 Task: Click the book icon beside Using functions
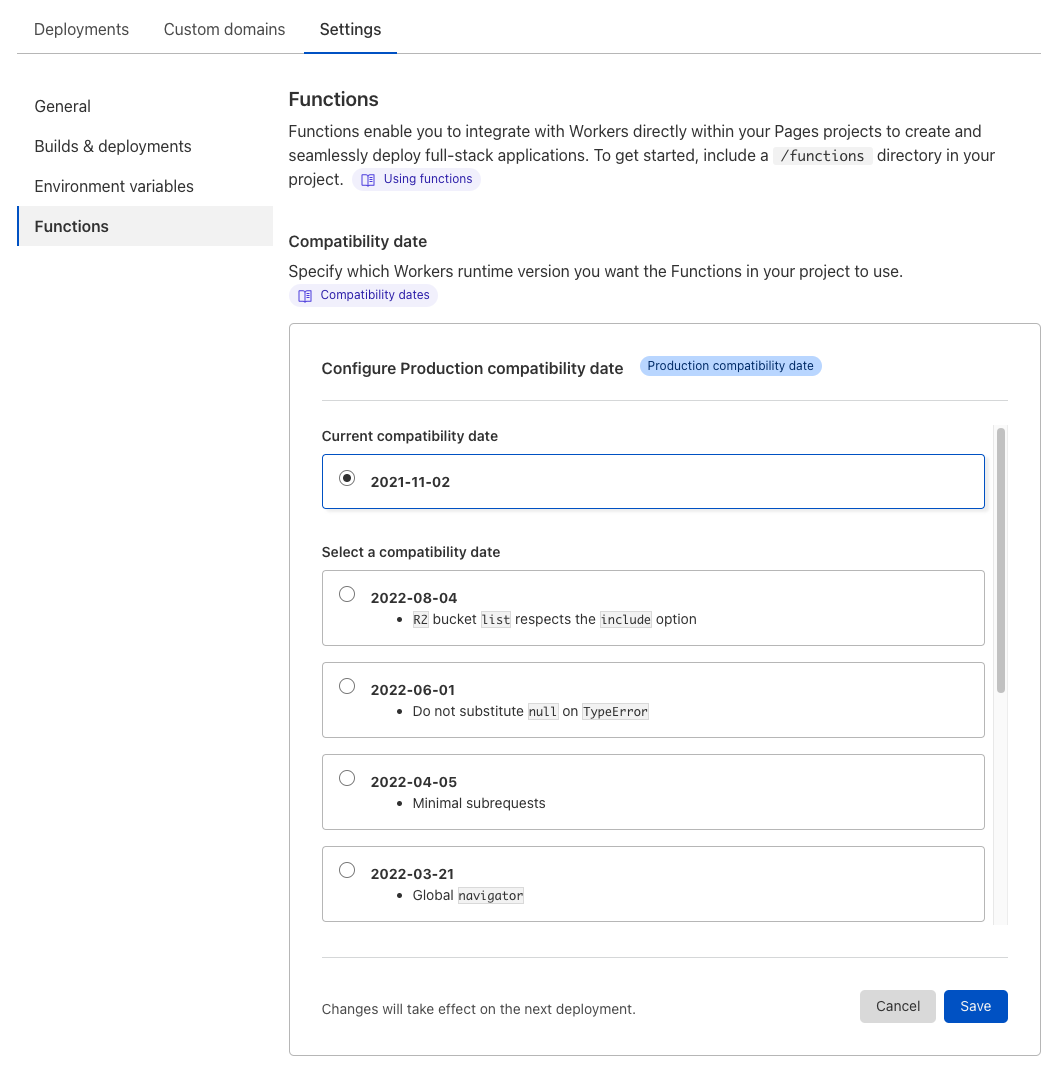(x=368, y=180)
